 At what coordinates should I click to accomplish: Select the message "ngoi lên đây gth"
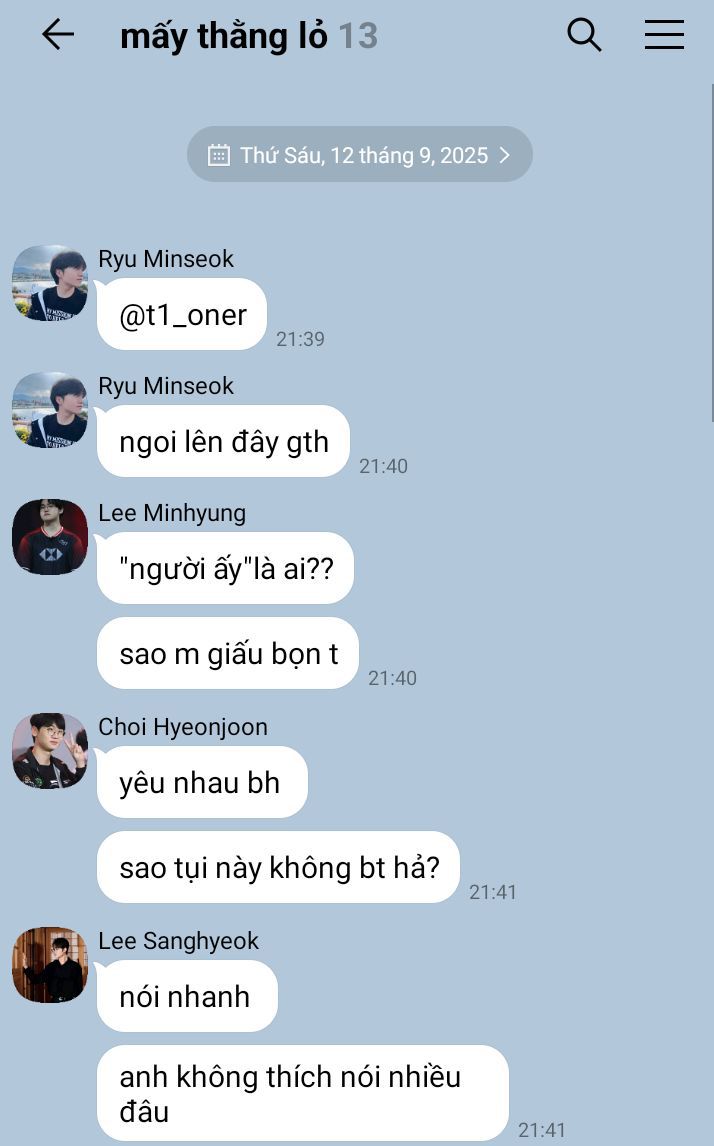click(x=224, y=441)
